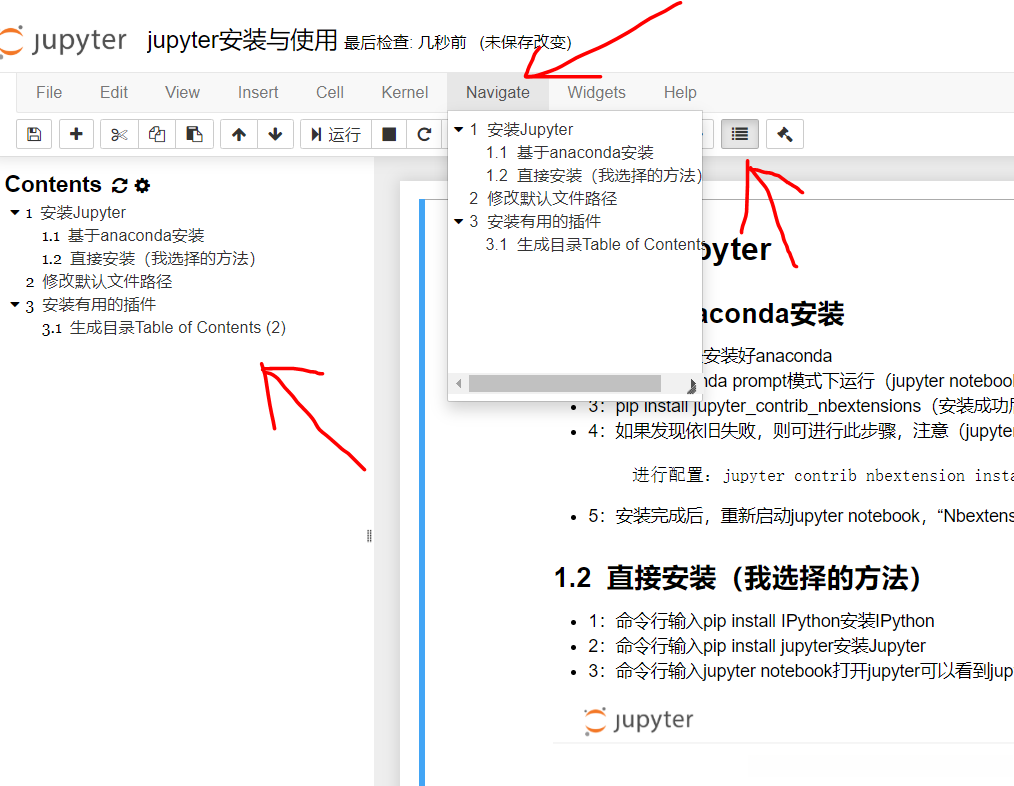The image size is (1014, 786).
Task: Move selected cell down arrow
Action: click(275, 134)
